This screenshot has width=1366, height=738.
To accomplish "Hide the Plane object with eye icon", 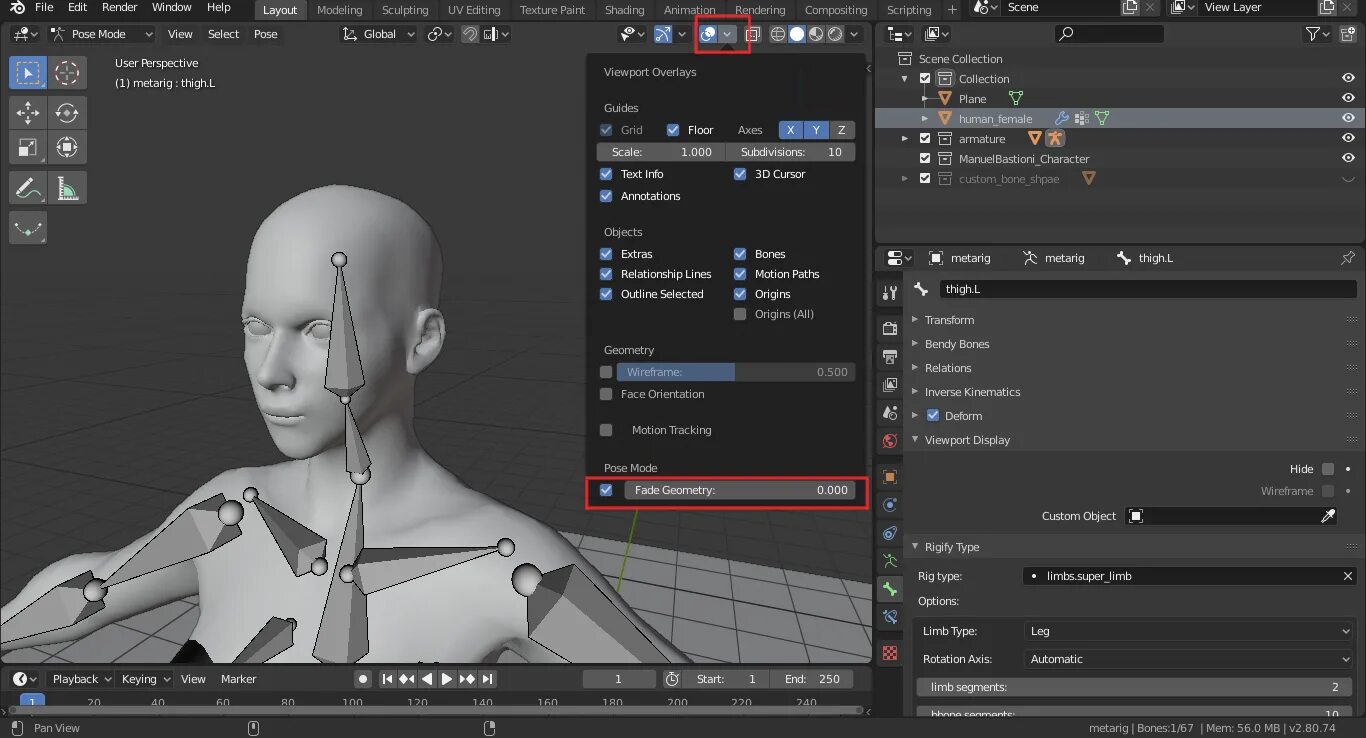I will [x=1348, y=98].
